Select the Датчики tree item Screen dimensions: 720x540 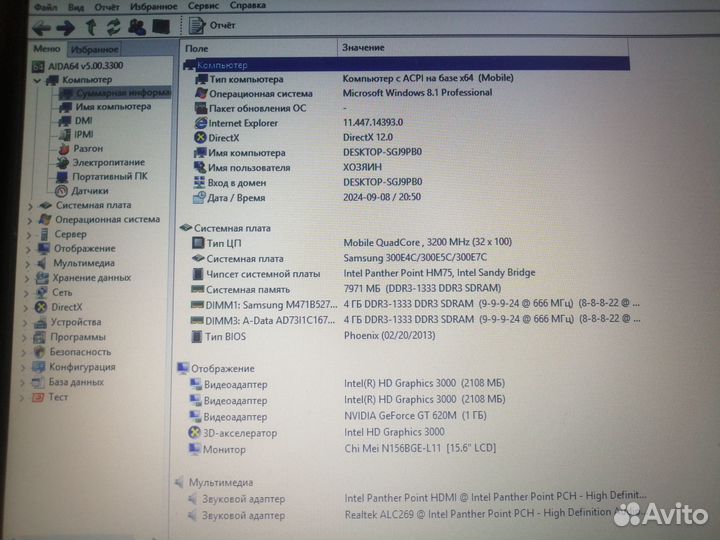82,191
